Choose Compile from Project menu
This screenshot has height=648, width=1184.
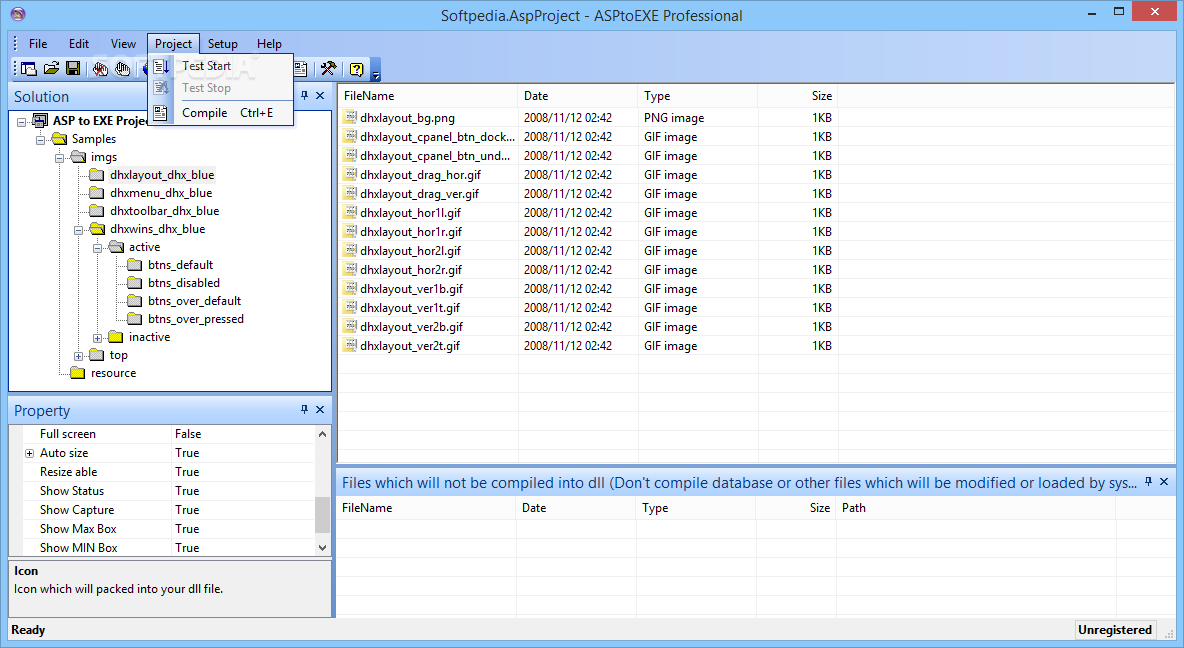(220, 113)
